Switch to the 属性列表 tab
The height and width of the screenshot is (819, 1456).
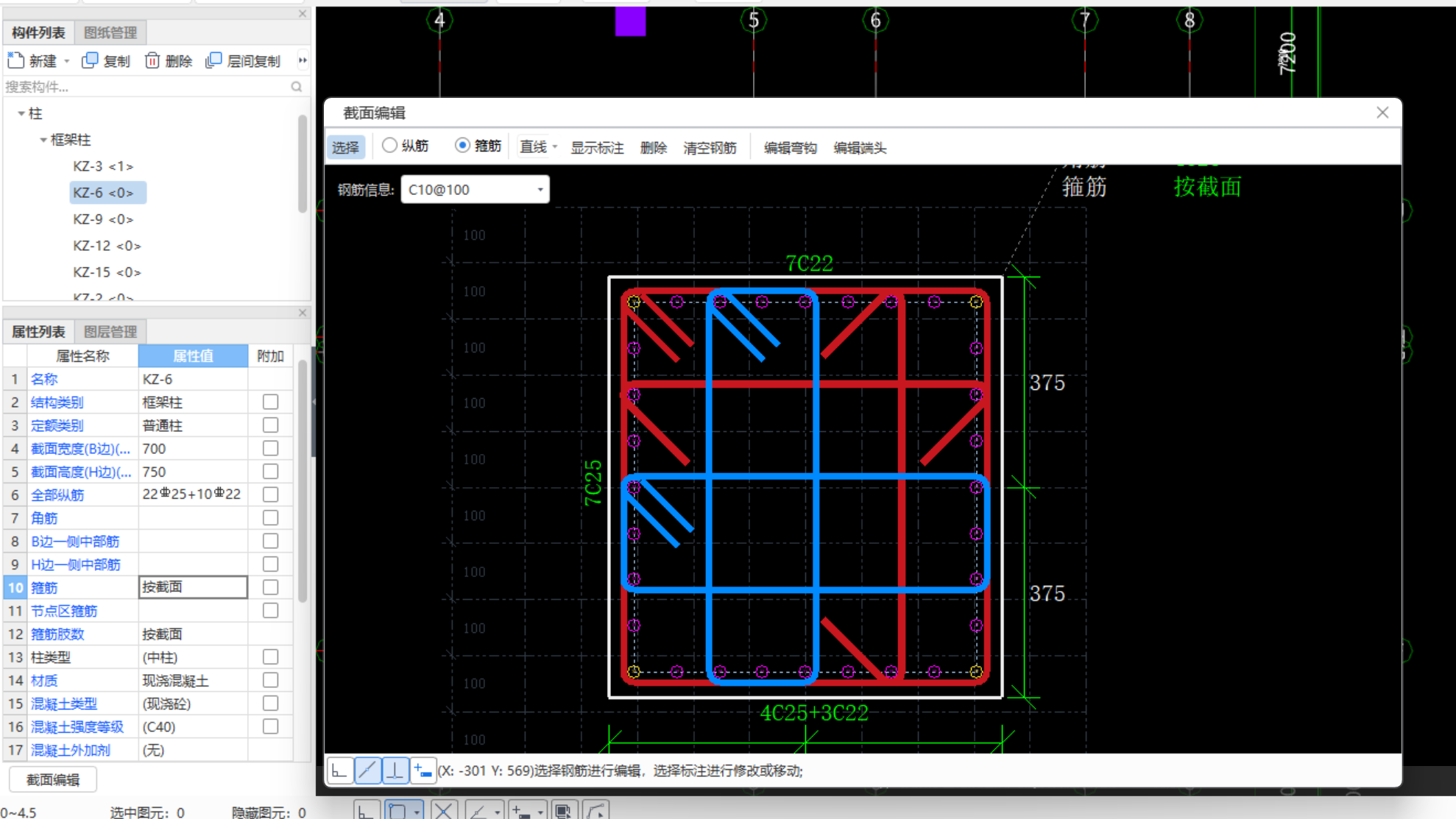pyautogui.click(x=38, y=332)
